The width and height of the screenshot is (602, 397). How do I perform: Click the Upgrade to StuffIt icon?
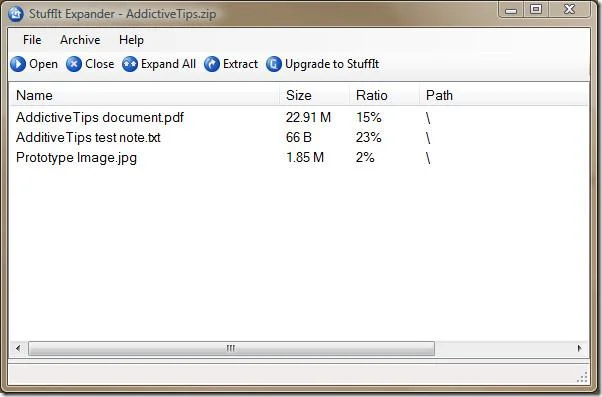274,64
